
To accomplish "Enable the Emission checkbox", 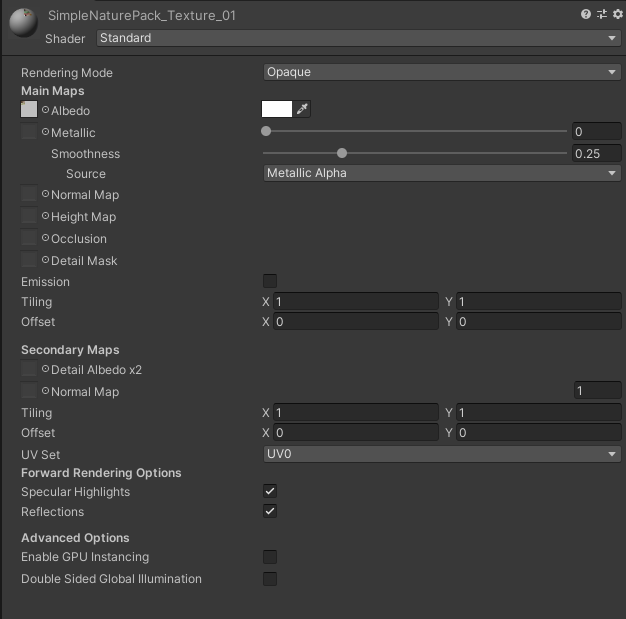I will (x=270, y=281).
